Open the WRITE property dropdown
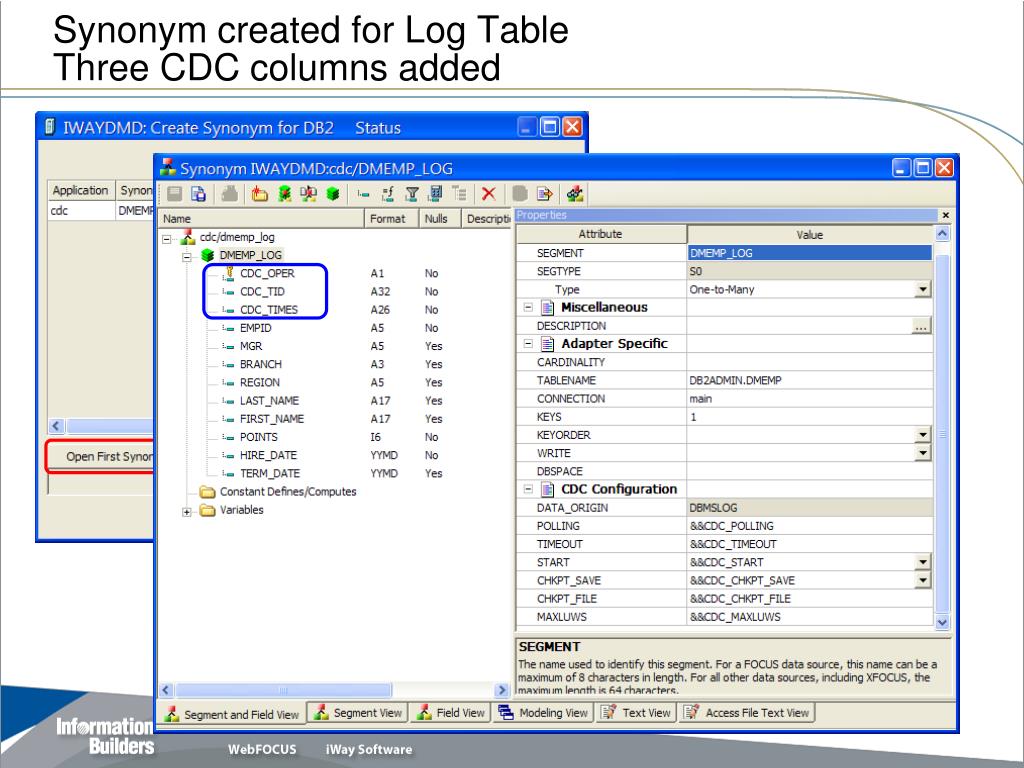 click(x=922, y=454)
